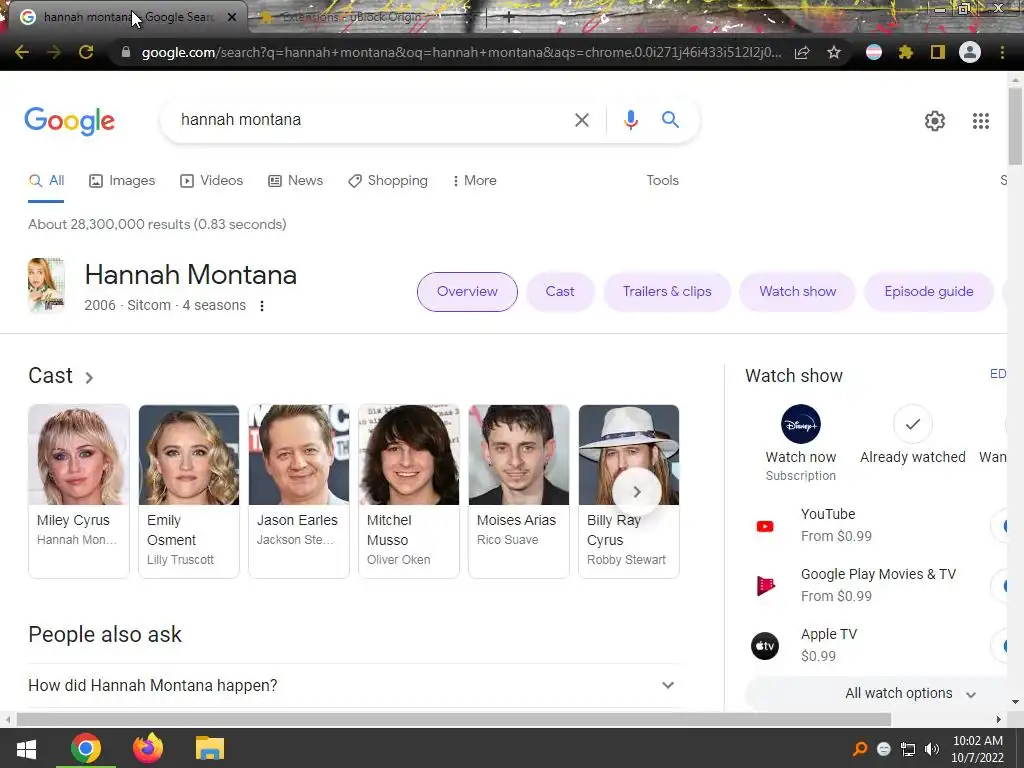
Task: Switch to the Videos tab
Action: [212, 180]
